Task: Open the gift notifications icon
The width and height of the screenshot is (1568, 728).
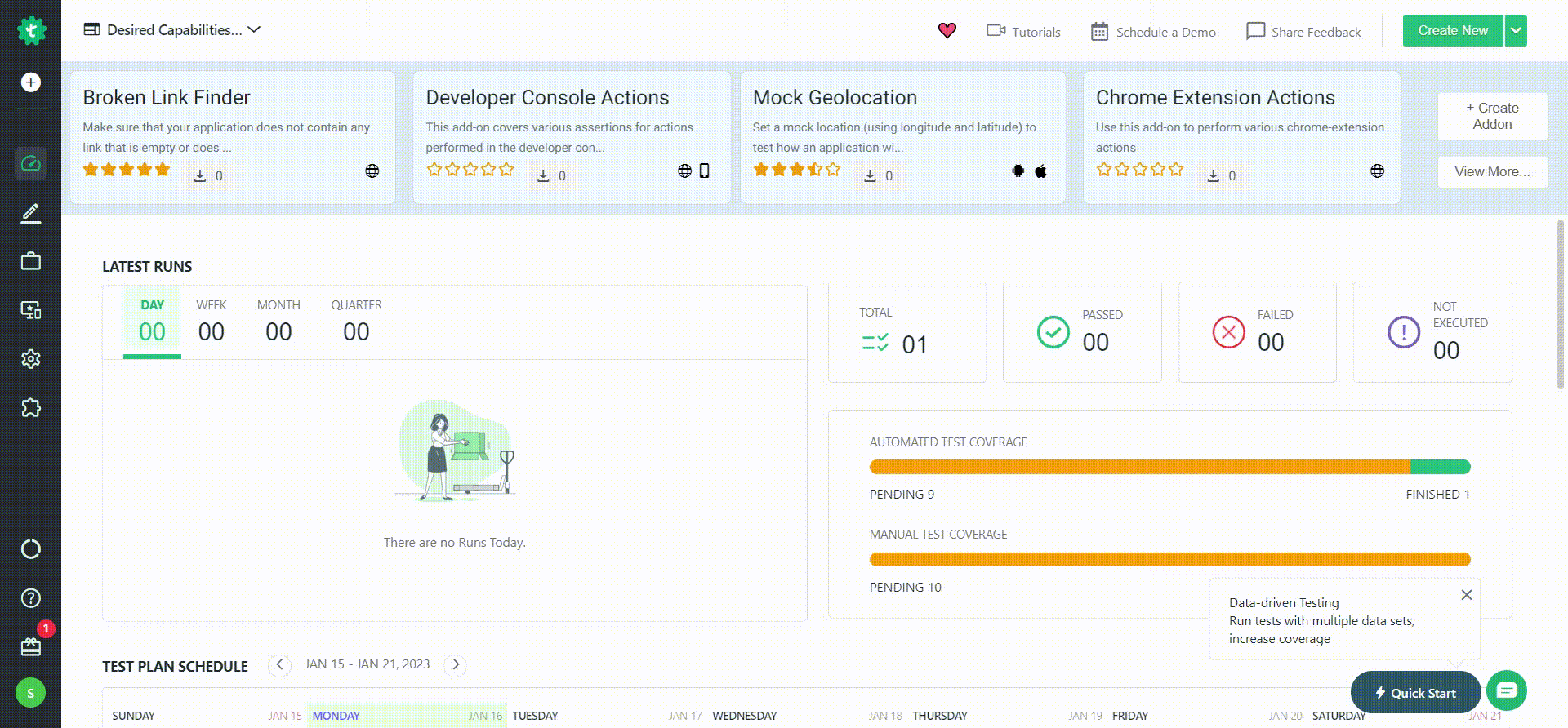Action: [31, 646]
